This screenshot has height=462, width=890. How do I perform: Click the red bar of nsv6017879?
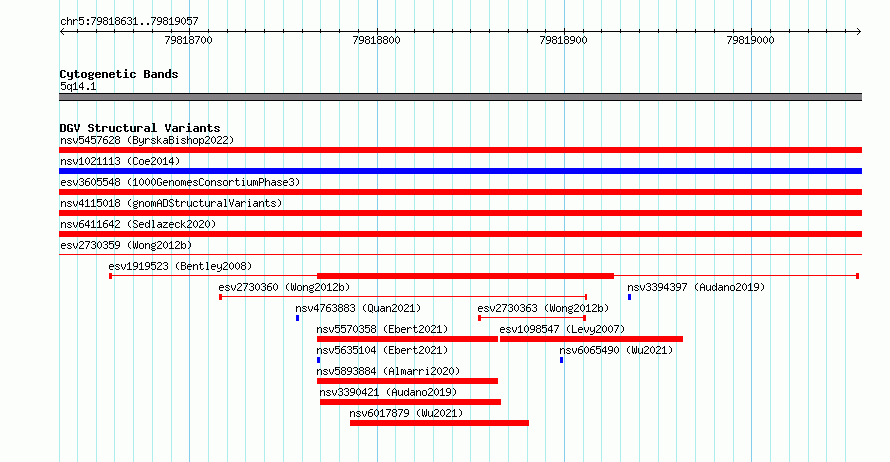click(x=439, y=423)
